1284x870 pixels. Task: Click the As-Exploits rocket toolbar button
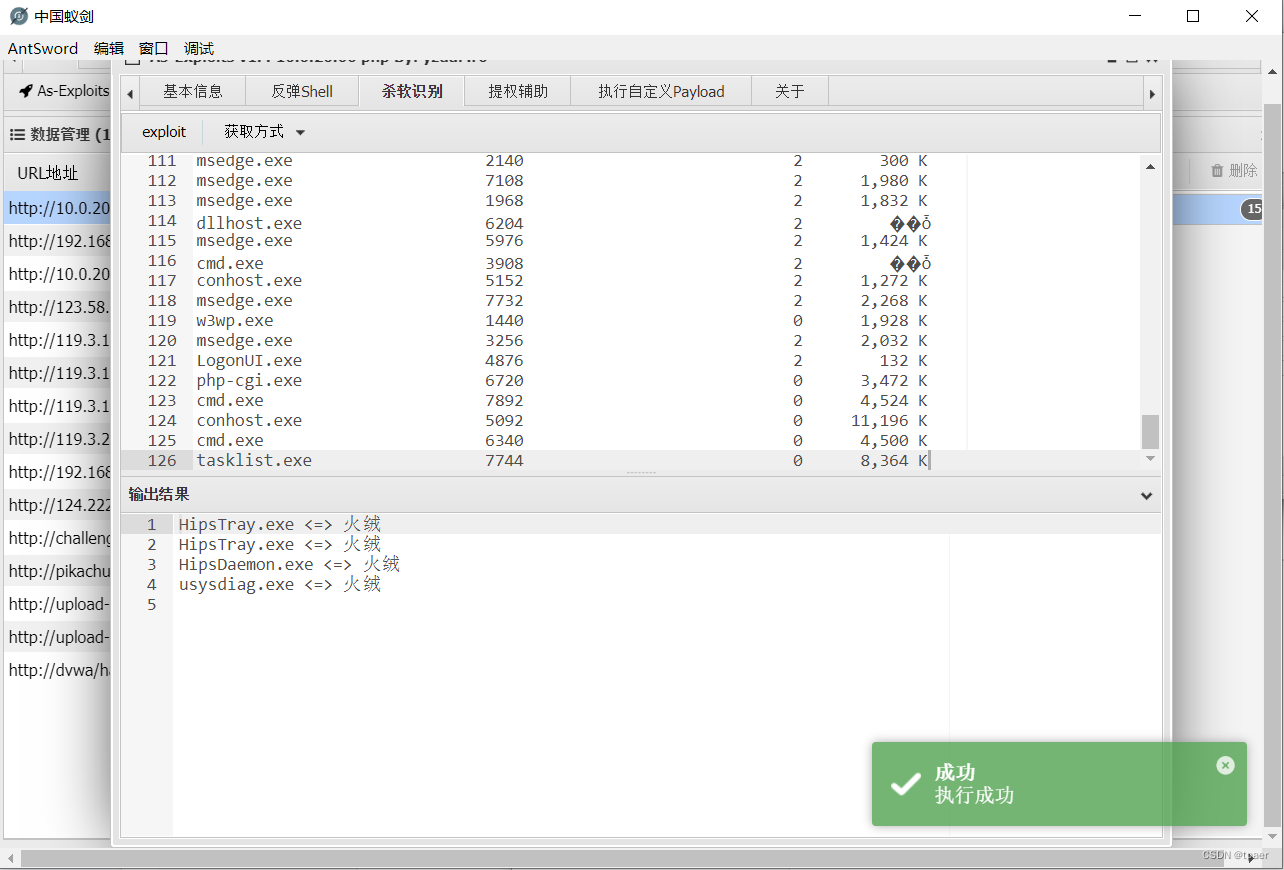tap(63, 91)
